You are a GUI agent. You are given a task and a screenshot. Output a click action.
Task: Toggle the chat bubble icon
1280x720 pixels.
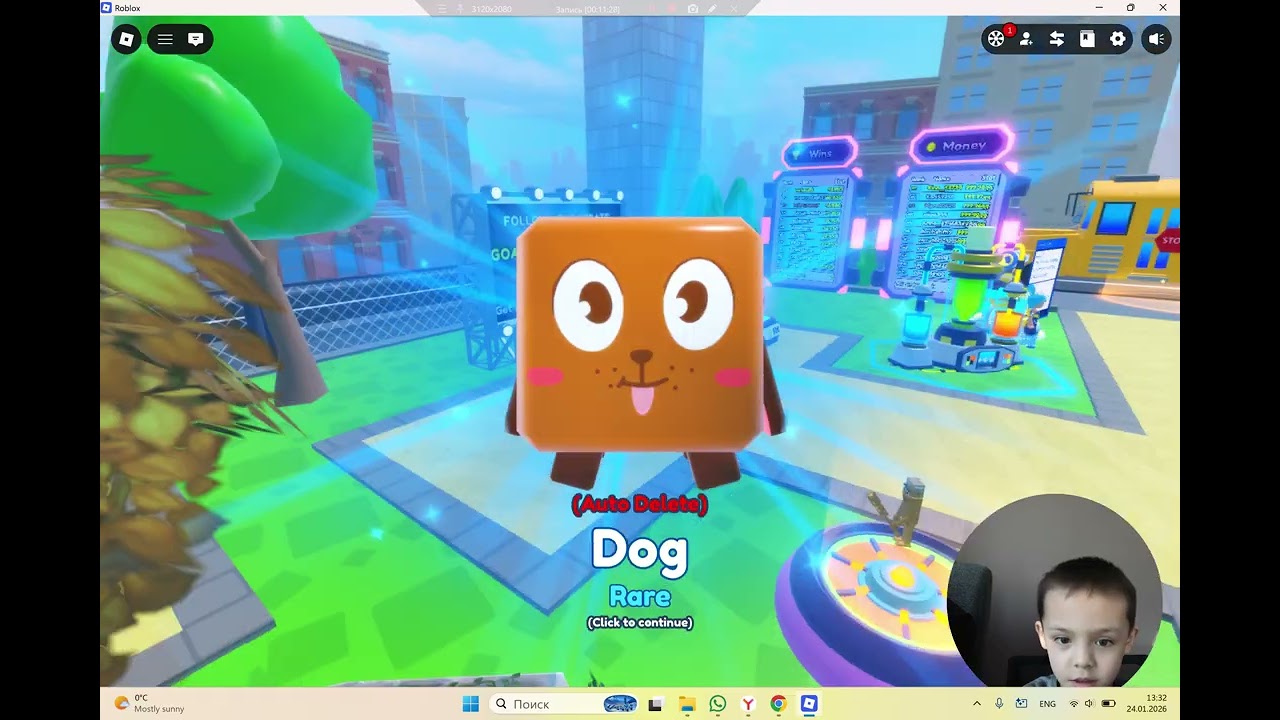(x=196, y=39)
